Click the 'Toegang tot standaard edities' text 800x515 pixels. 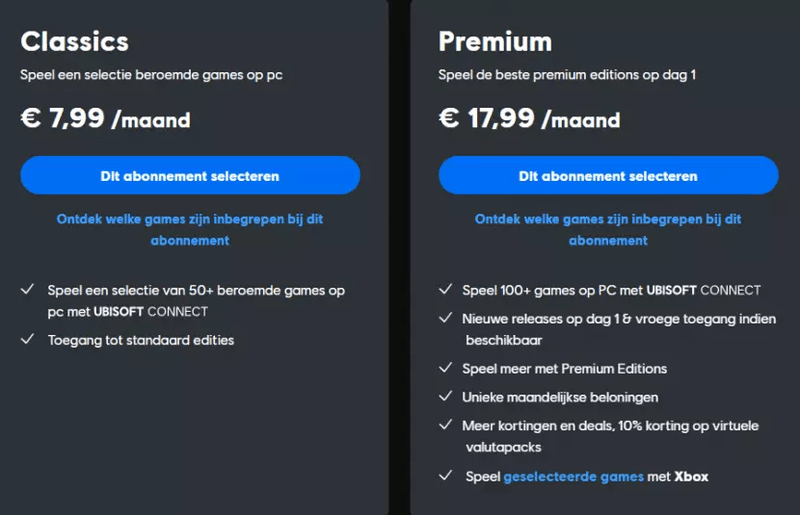141,340
